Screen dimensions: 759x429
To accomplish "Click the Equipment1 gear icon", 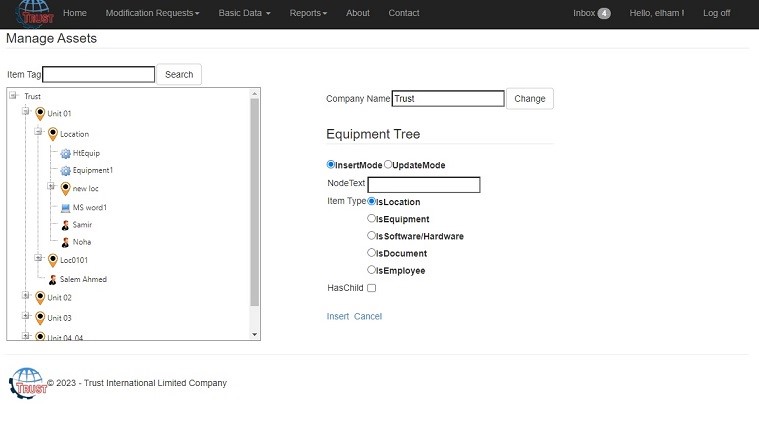I will tap(65, 171).
